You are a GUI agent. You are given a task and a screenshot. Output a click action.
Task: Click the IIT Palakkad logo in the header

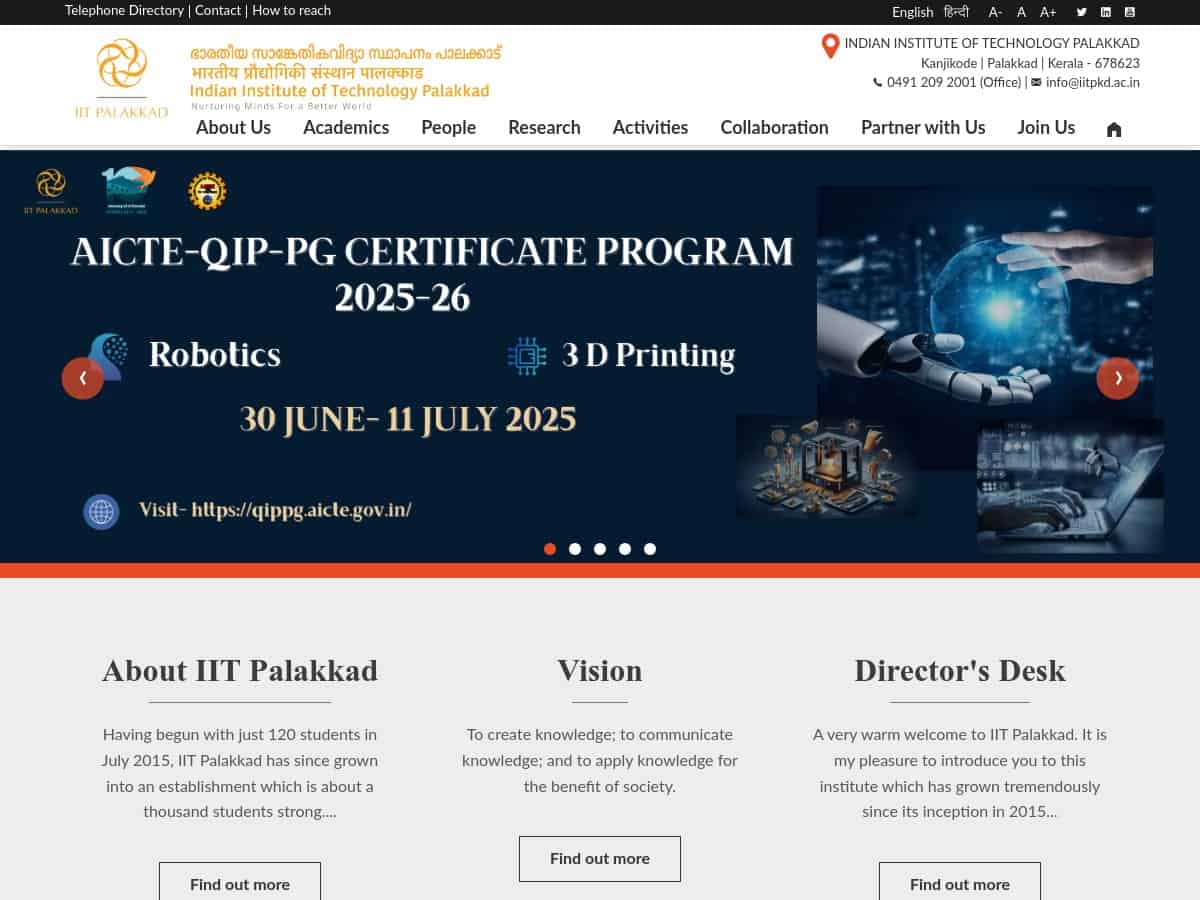121,78
